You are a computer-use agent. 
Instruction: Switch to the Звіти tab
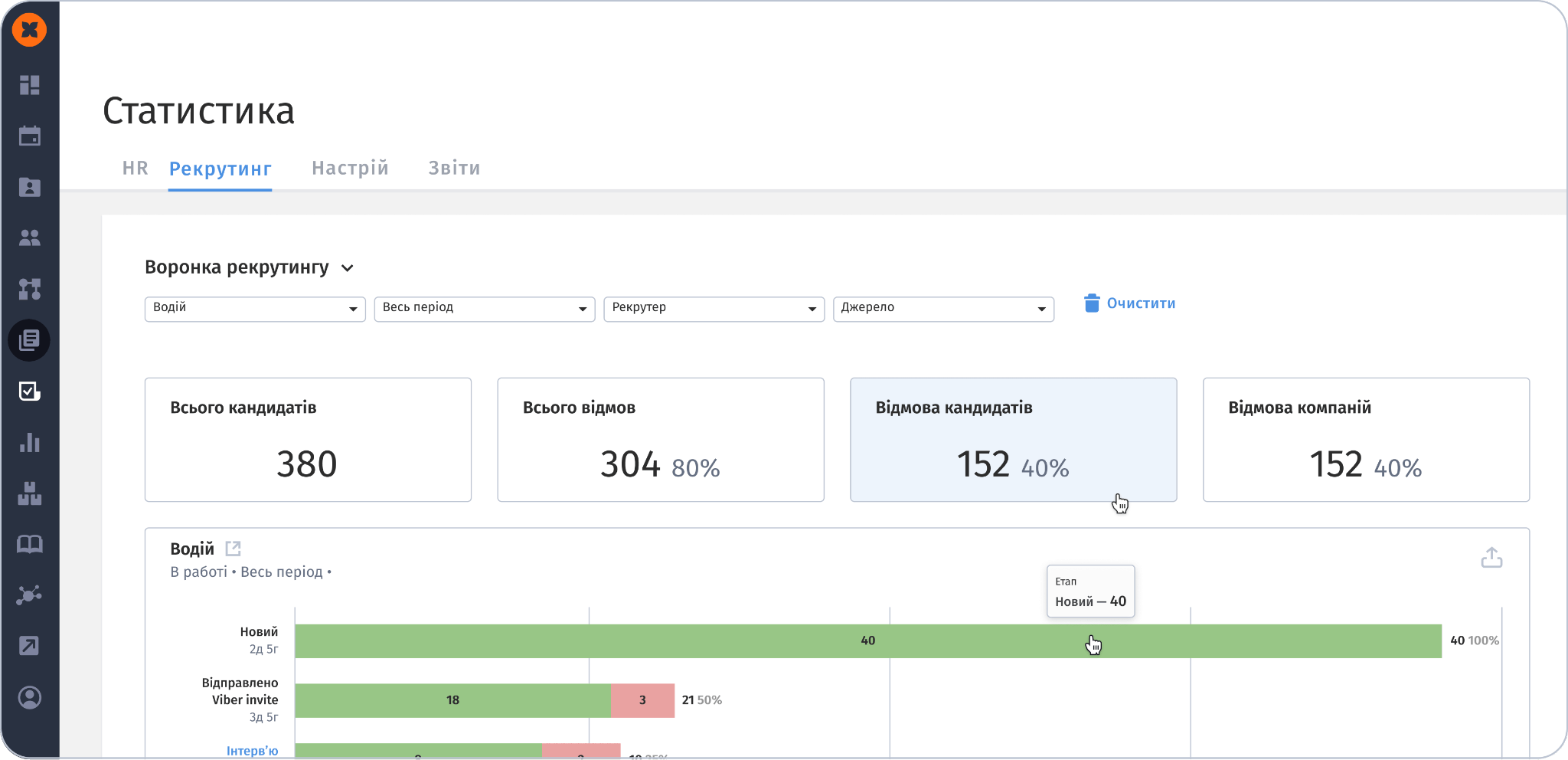[x=454, y=168]
